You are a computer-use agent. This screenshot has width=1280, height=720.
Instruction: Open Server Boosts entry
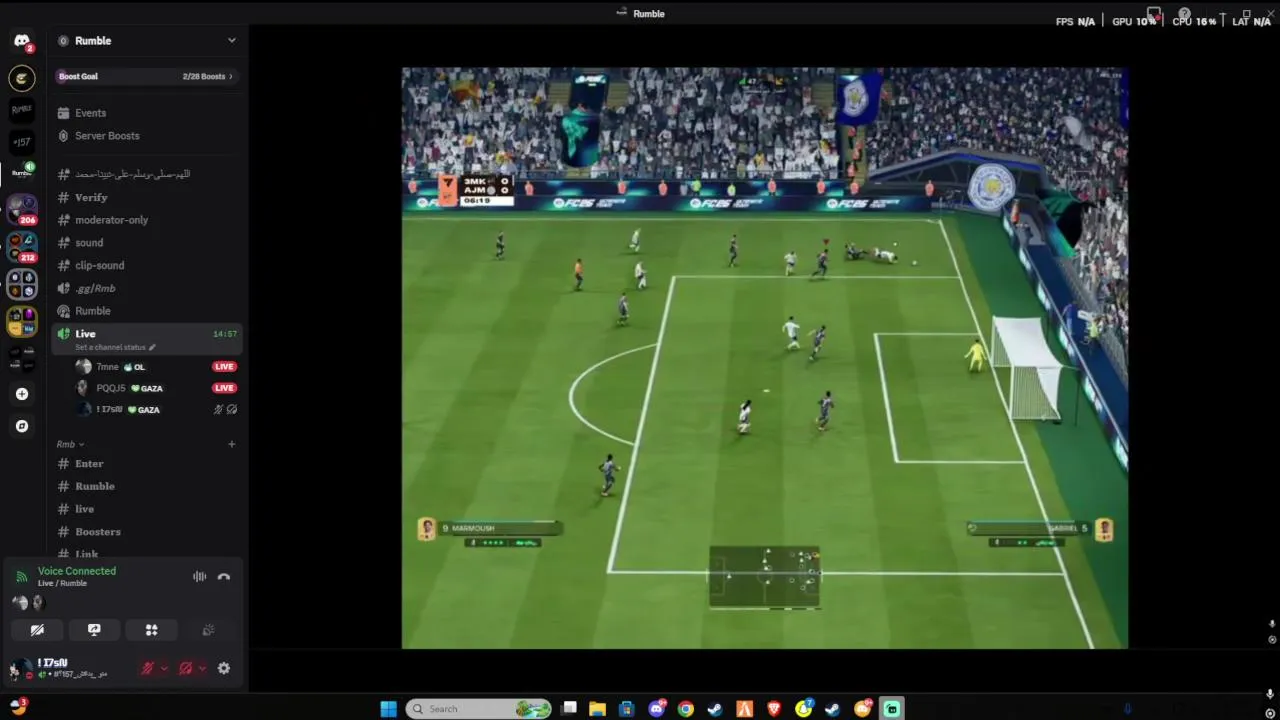click(x=147, y=136)
